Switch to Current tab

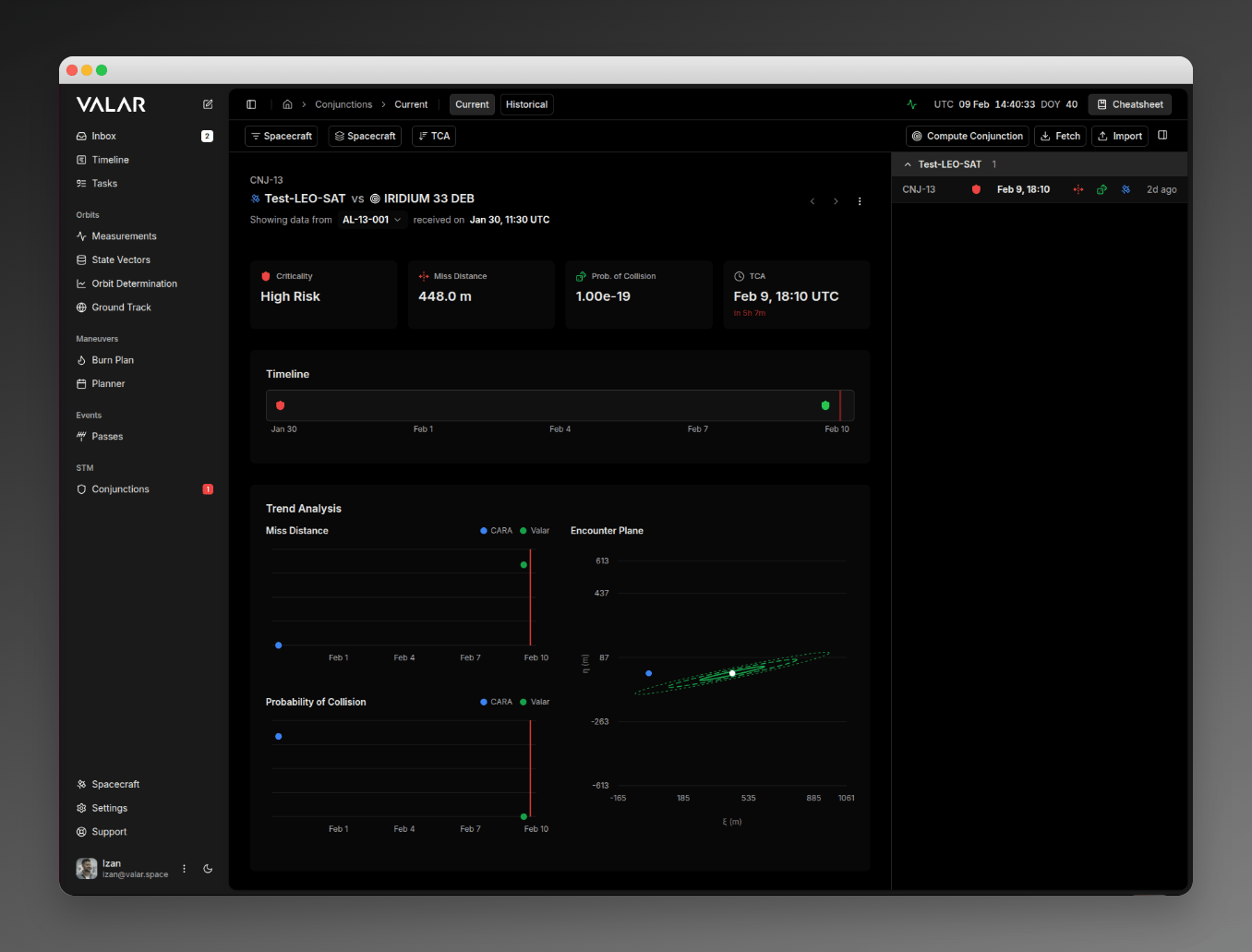[x=472, y=104]
